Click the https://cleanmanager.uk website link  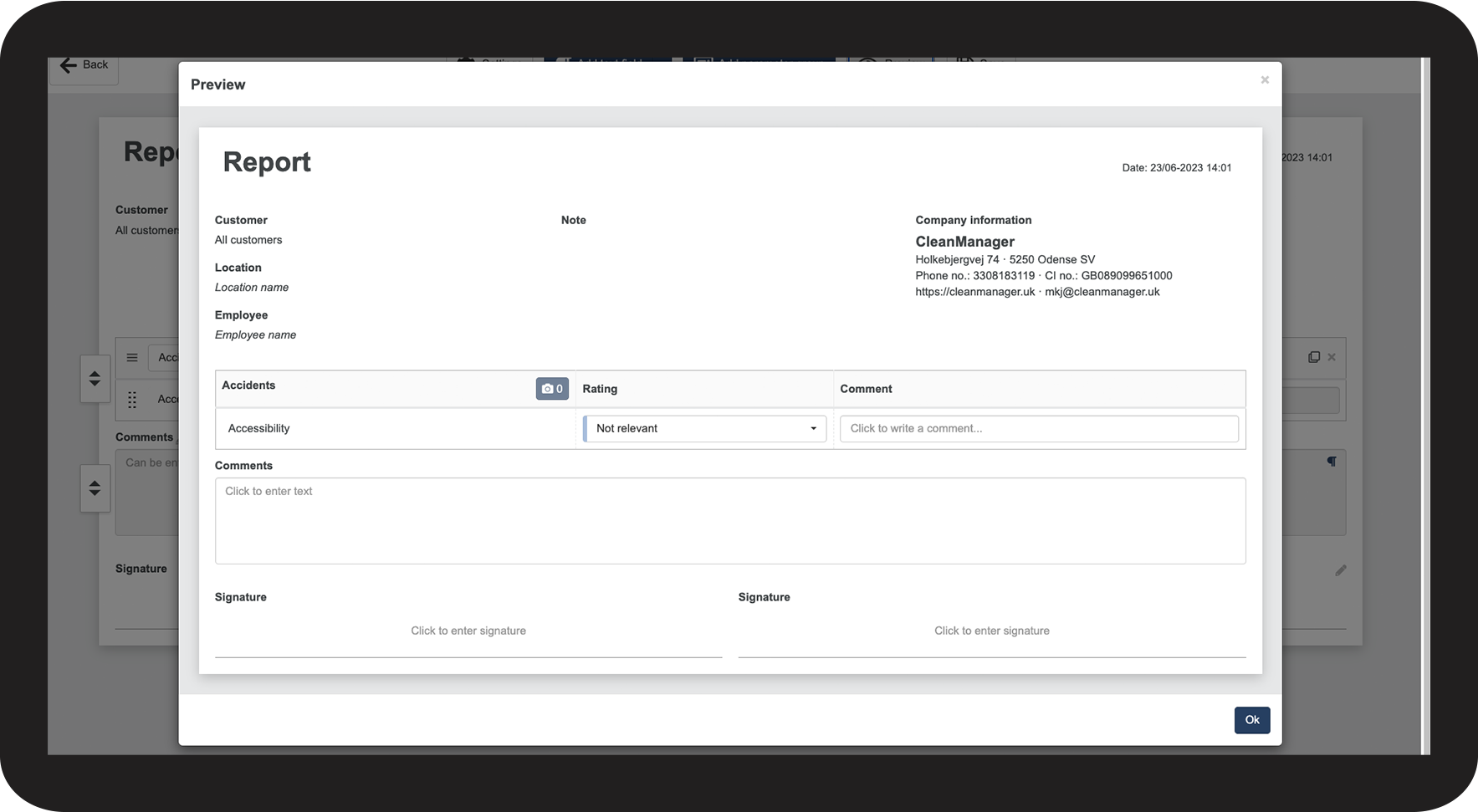pyautogui.click(x=975, y=292)
